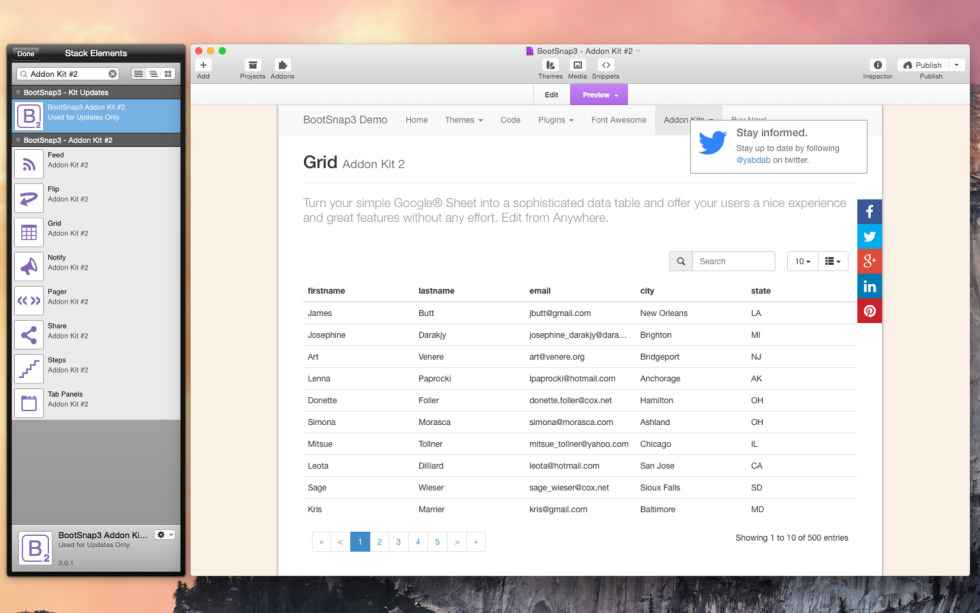Click the Add plus icon in toolbar
The width and height of the screenshot is (980, 613).
pyautogui.click(x=203, y=65)
